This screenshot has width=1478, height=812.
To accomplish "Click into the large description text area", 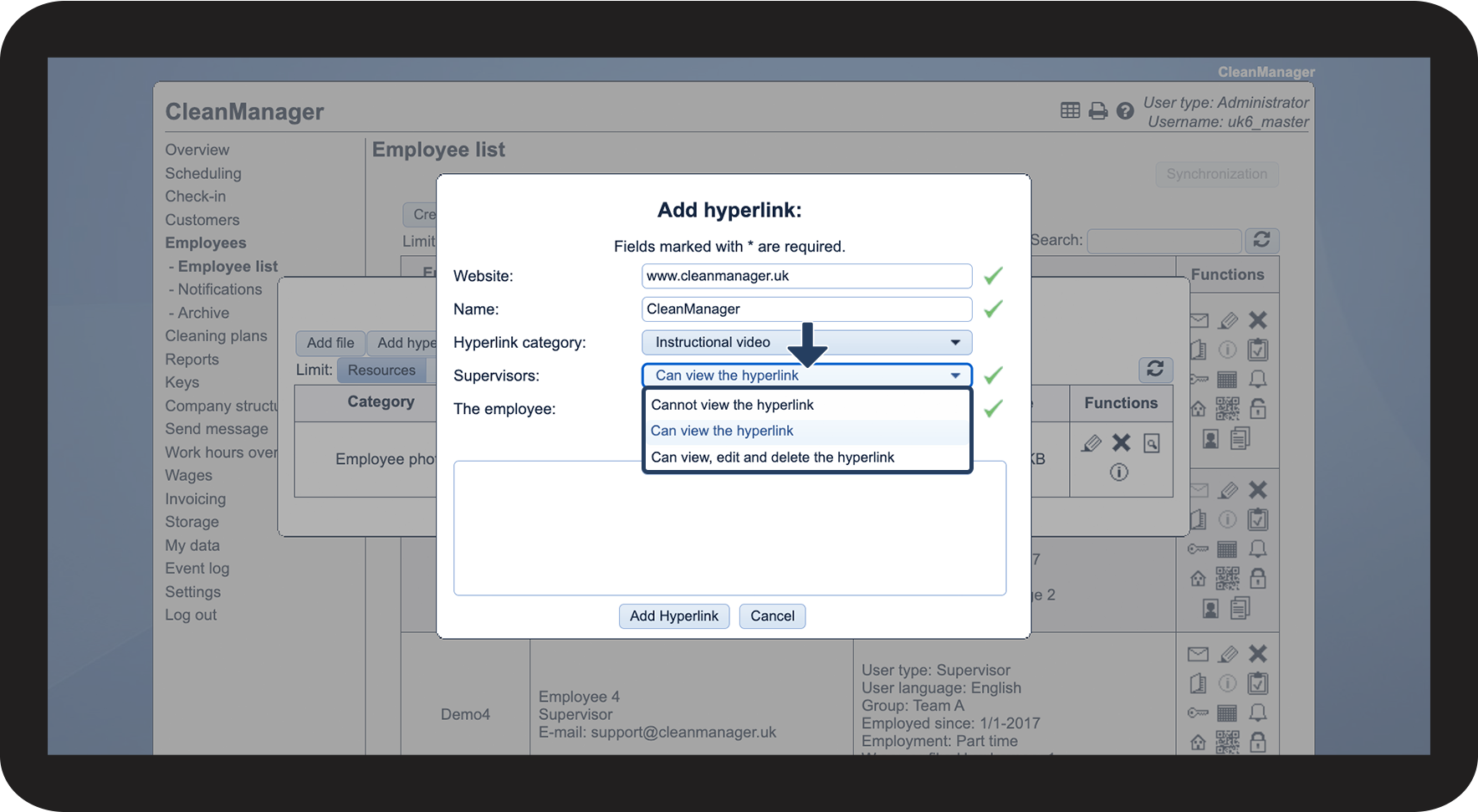I will (x=729, y=529).
